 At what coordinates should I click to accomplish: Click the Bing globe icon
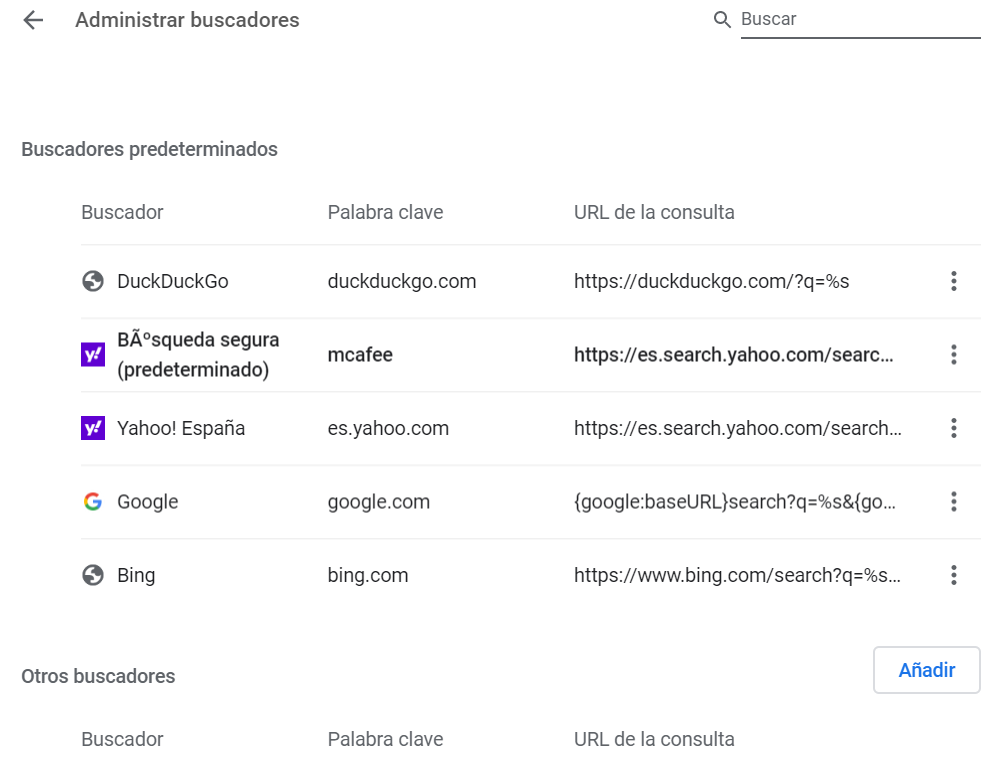pyautogui.click(x=93, y=576)
